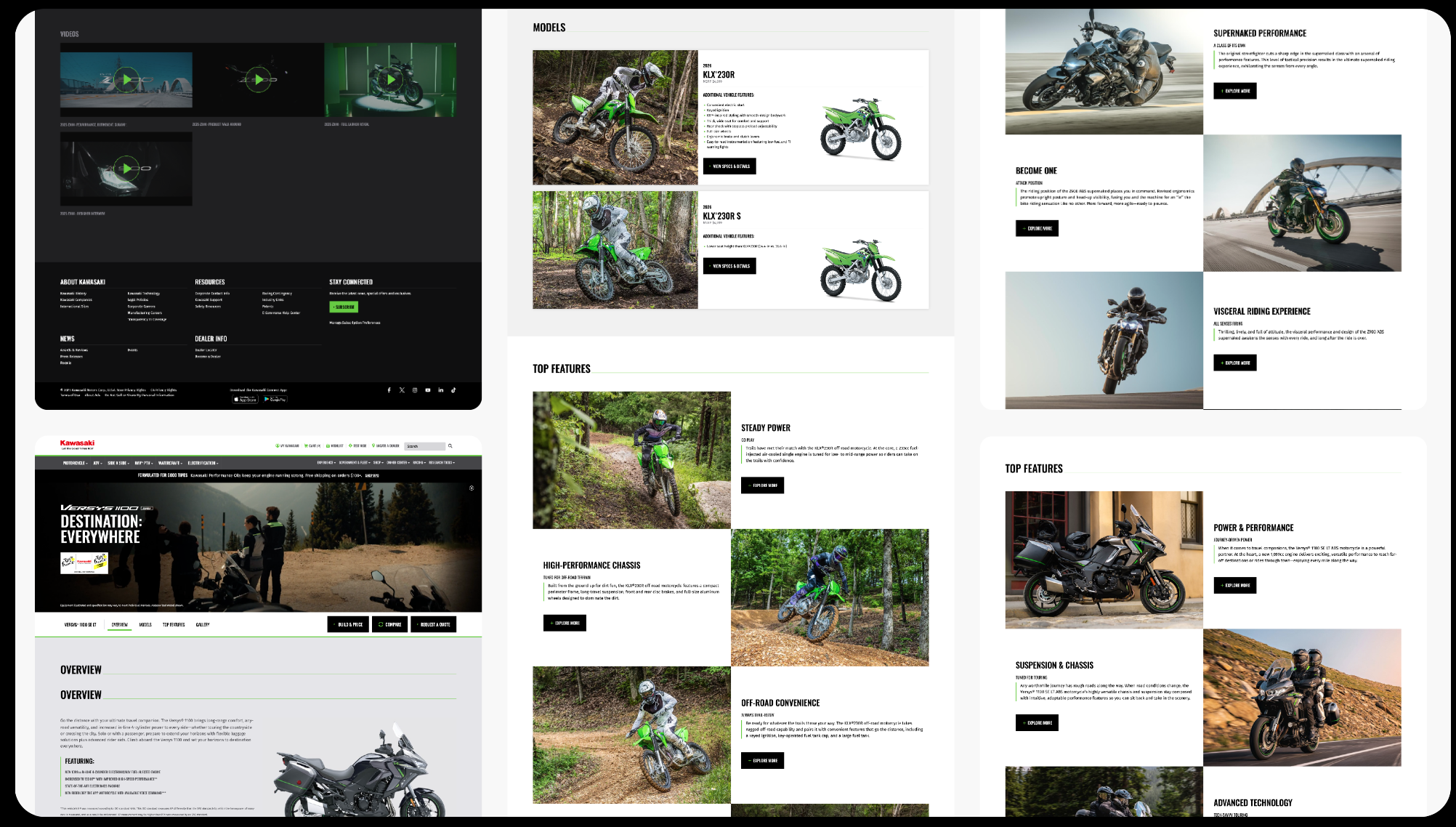Screen dimensions: 1456x827
Task: Expand the NAV PTV nav dropdown
Action: [143, 463]
